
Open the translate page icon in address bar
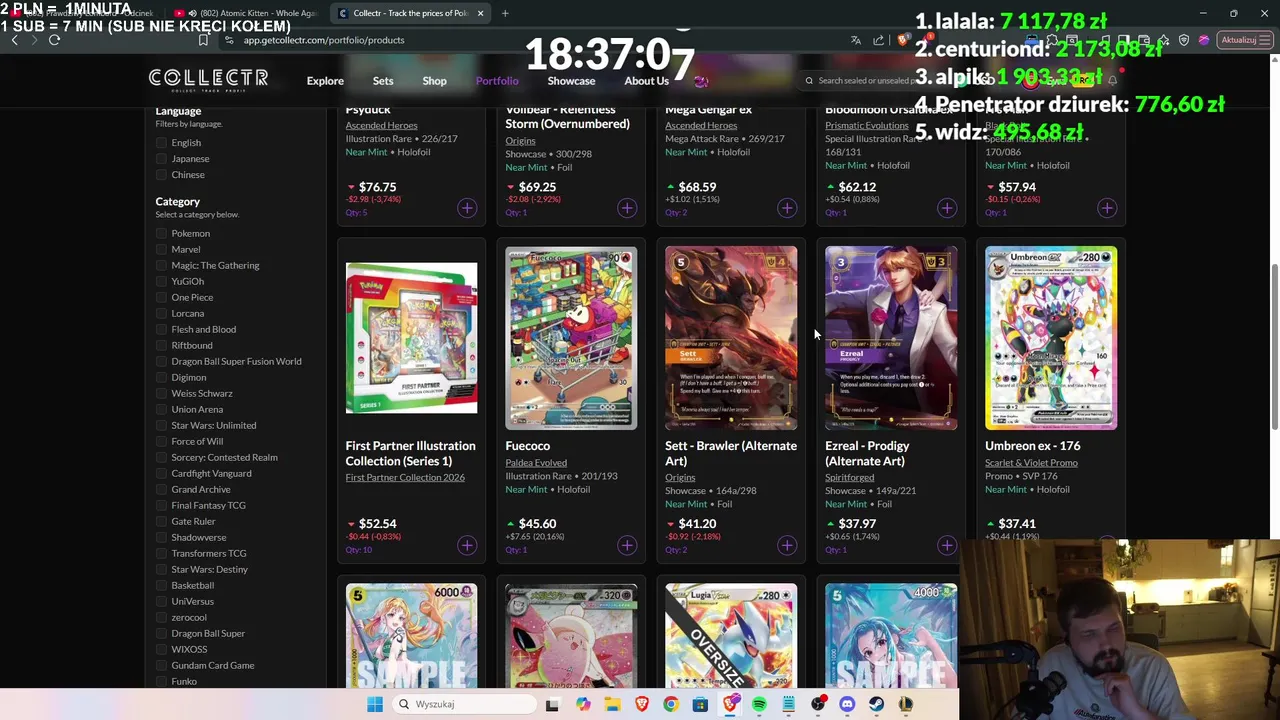point(856,40)
